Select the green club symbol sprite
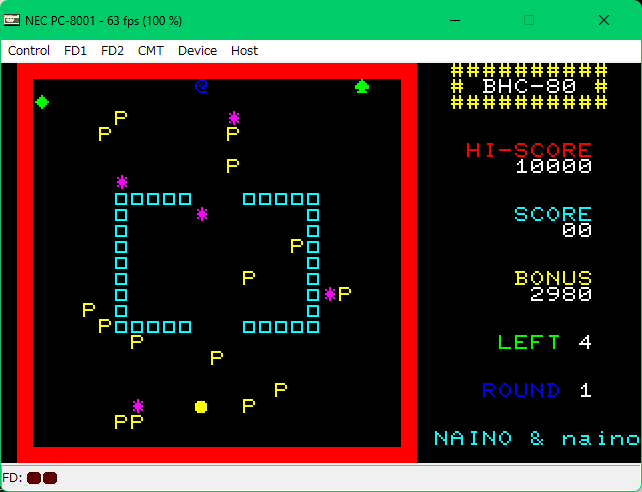The height and width of the screenshot is (492, 642). [x=361, y=87]
